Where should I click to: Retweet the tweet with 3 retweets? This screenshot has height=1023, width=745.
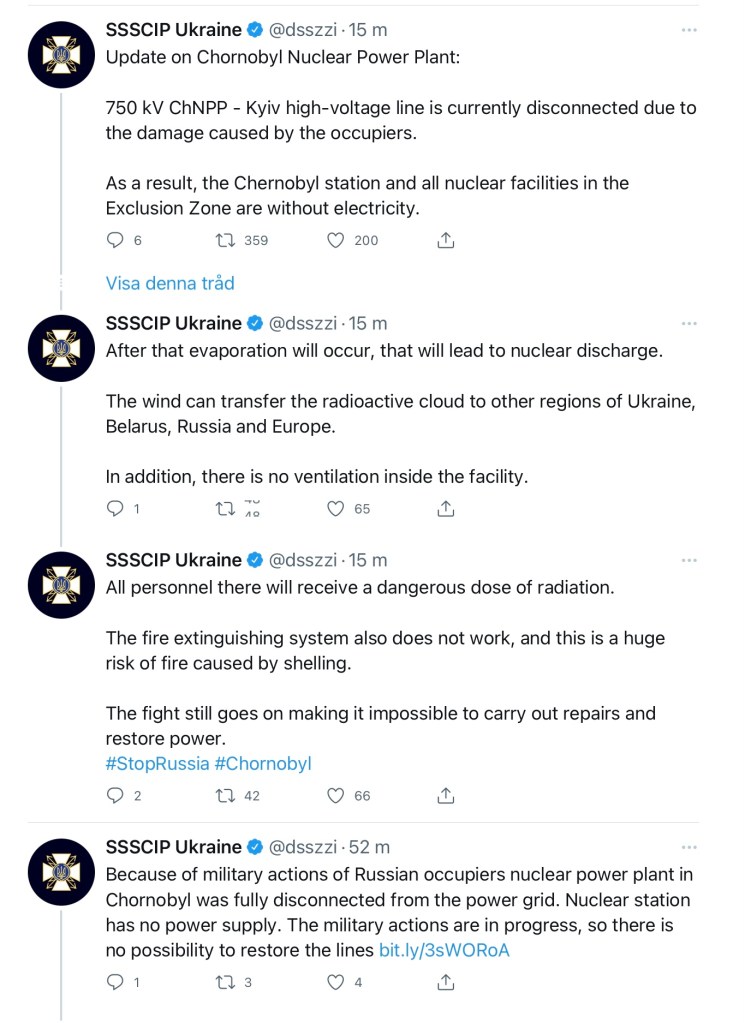pyautogui.click(x=227, y=982)
